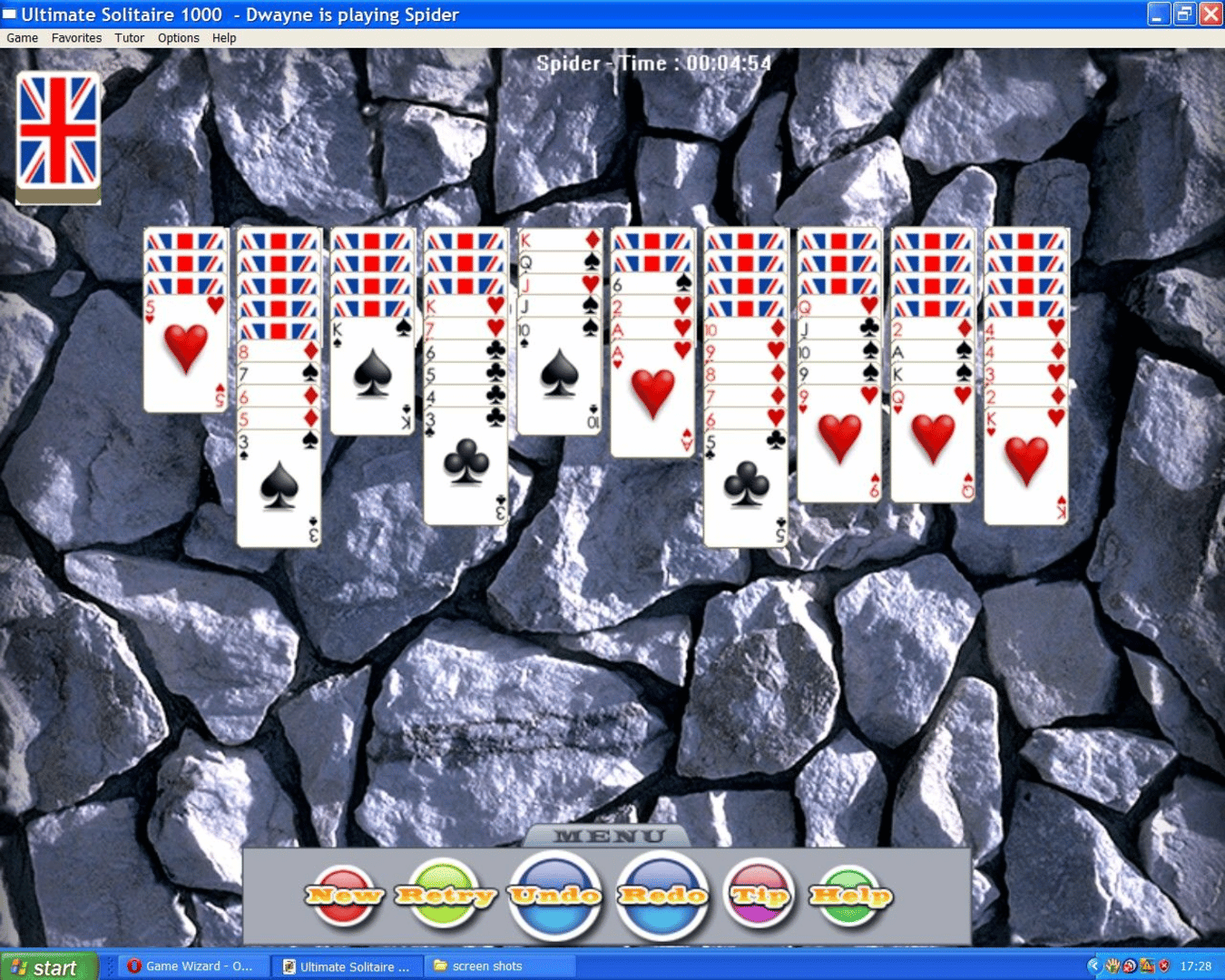Click the Windows start button

tap(48, 967)
